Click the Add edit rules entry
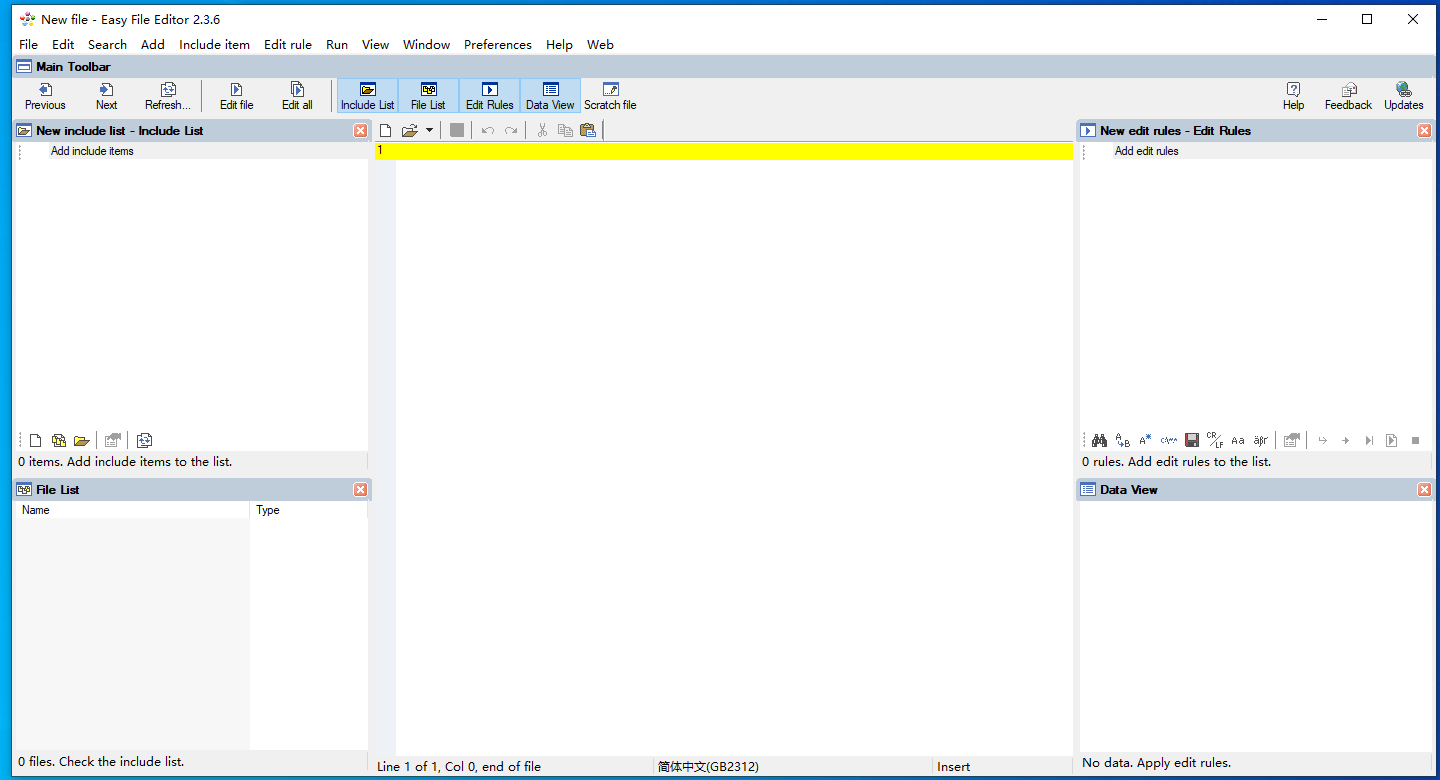1440x780 pixels. (x=1147, y=151)
